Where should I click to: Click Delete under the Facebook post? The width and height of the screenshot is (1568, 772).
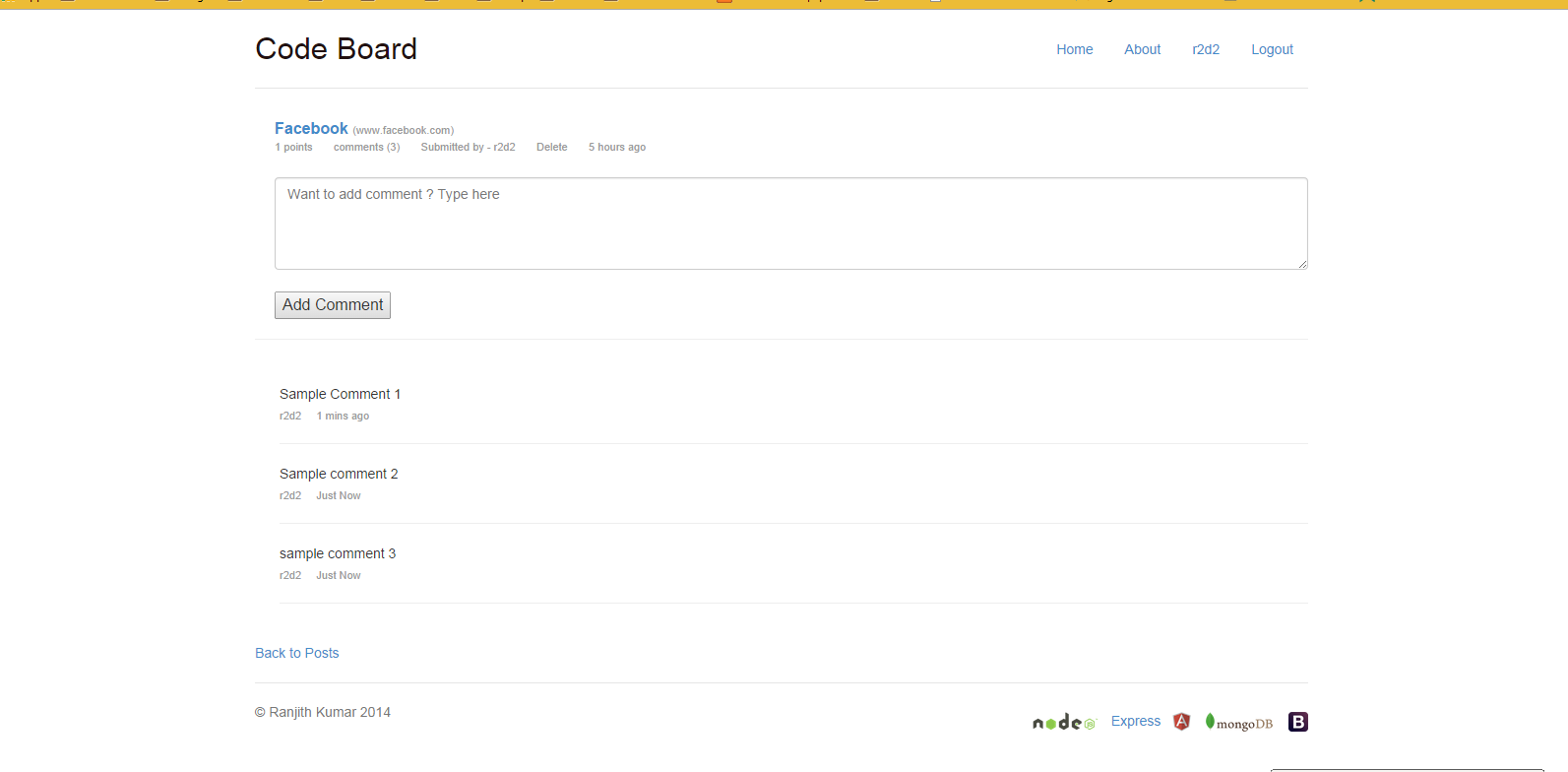[551, 147]
